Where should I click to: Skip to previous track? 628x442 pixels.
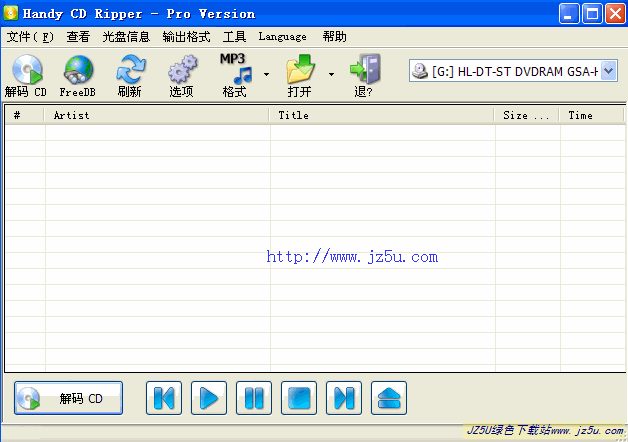(x=164, y=398)
